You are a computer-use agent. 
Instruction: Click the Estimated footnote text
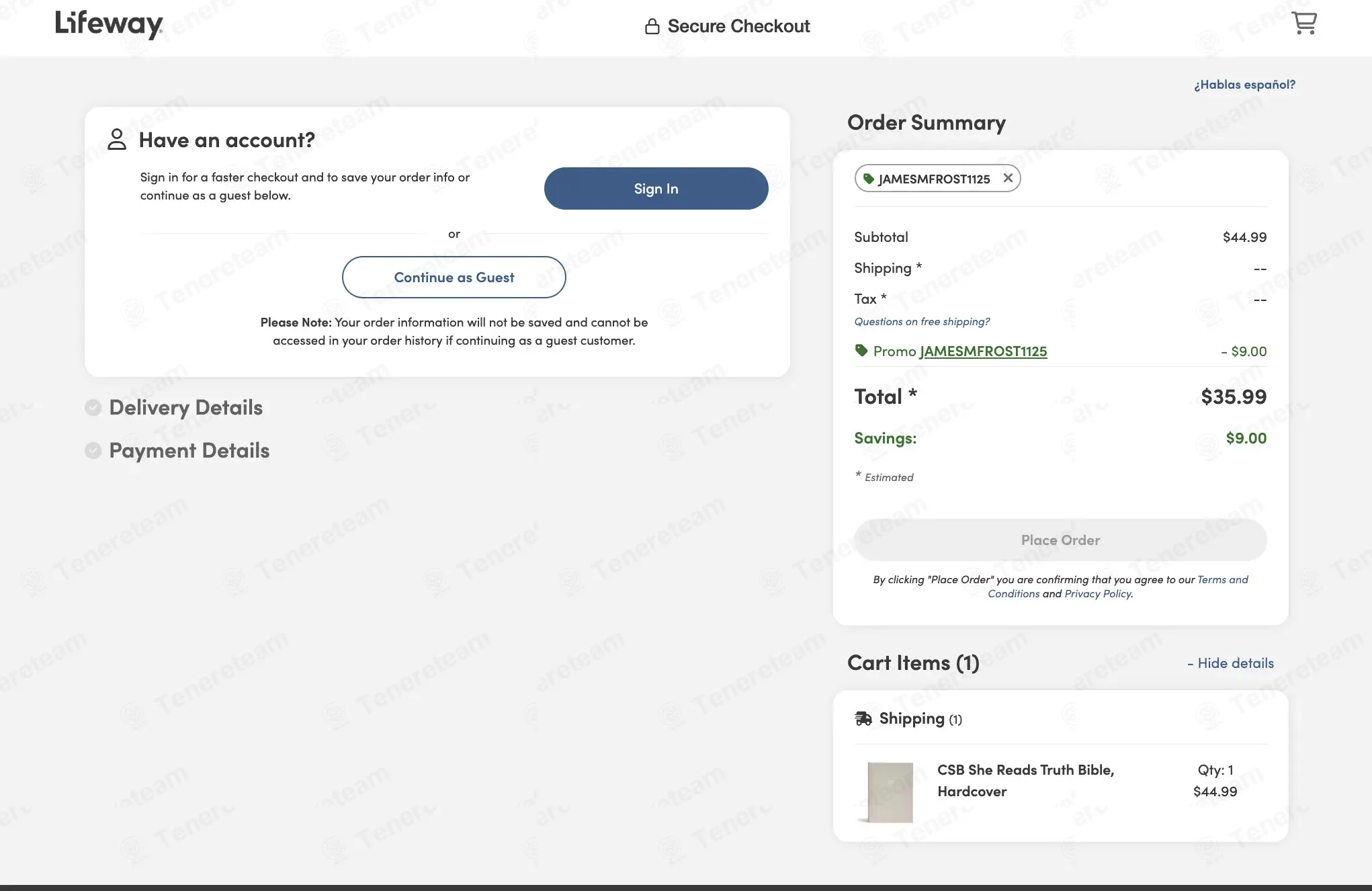884,476
